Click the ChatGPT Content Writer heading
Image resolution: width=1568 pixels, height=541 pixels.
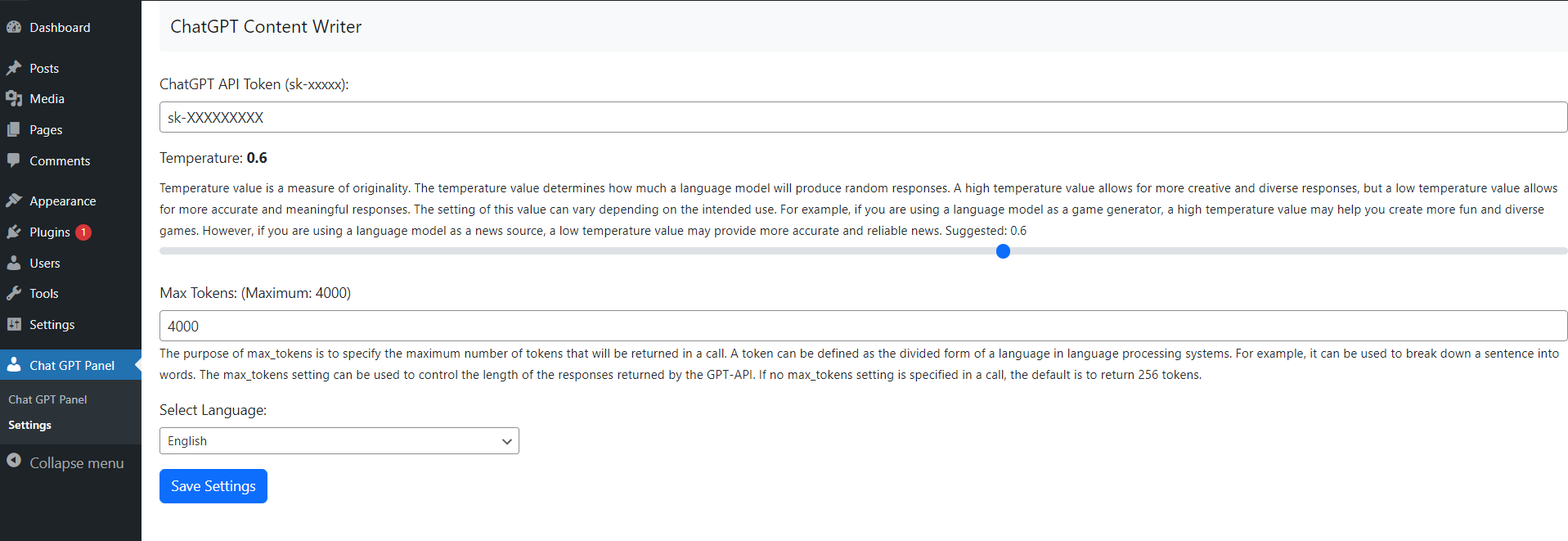266,26
